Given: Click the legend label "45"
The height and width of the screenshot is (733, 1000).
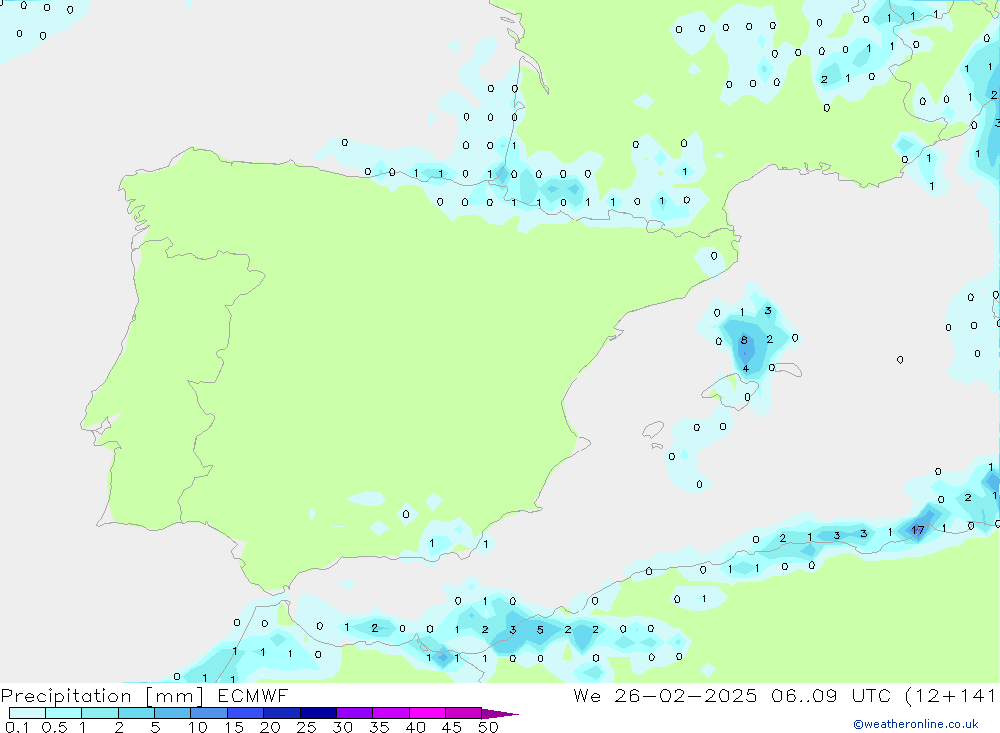Looking at the screenshot, I should tap(452, 727).
